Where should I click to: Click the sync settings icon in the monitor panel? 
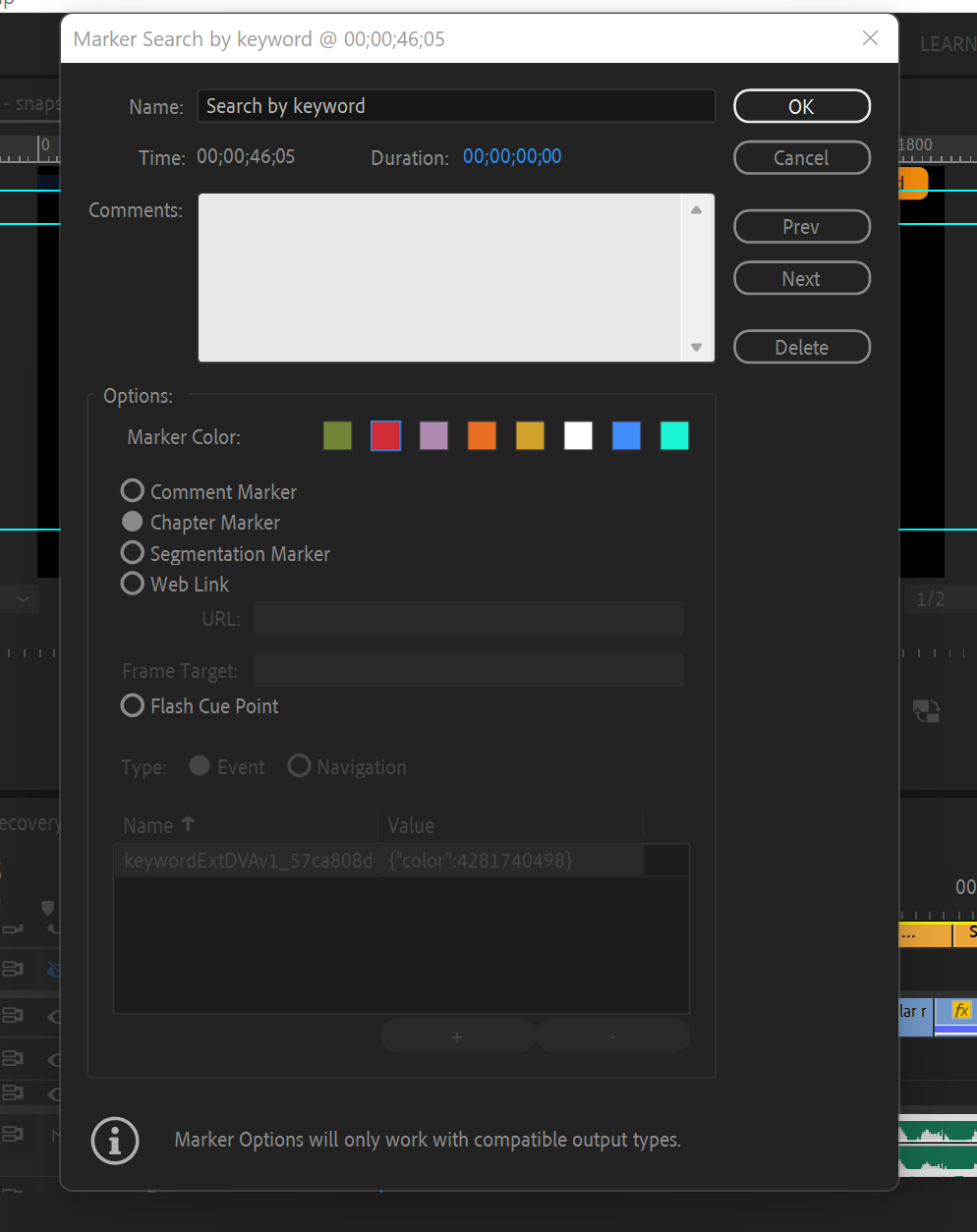tap(925, 710)
